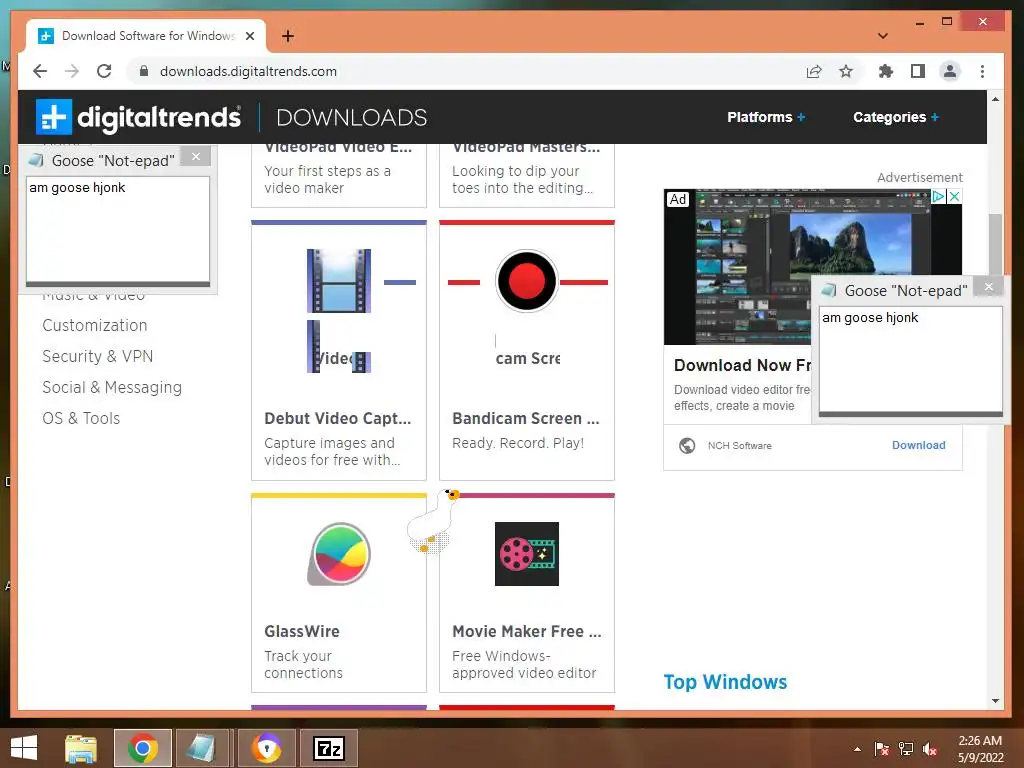Click the right Goose Not-epad title icon
The height and width of the screenshot is (768, 1024).
pyautogui.click(x=829, y=290)
